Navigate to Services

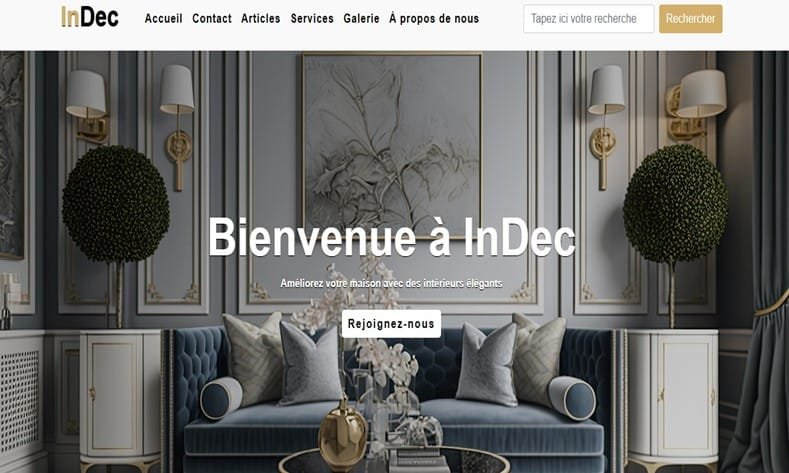click(312, 19)
